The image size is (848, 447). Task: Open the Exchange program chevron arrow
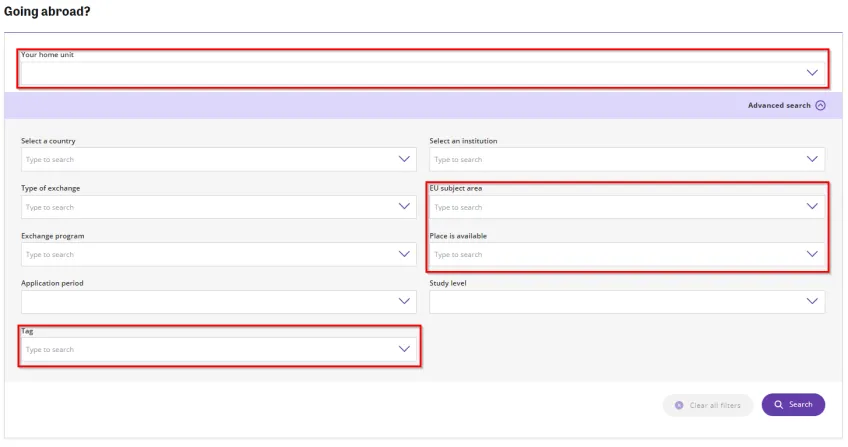tap(404, 254)
